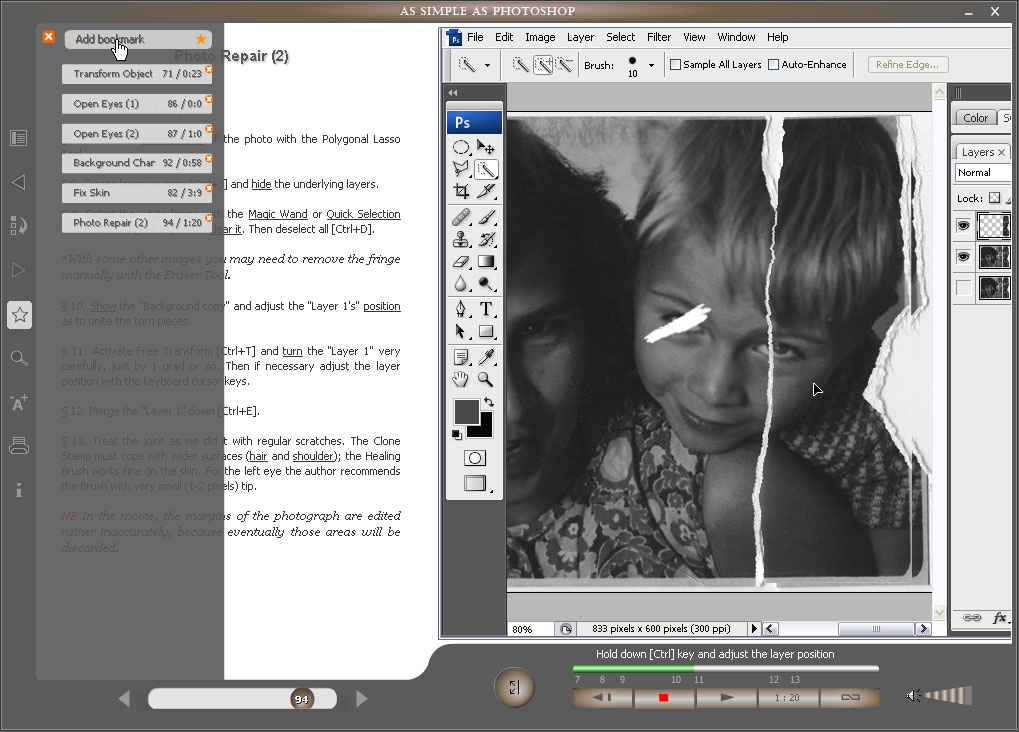
Task: Click the Refine Edge button
Action: [907, 64]
